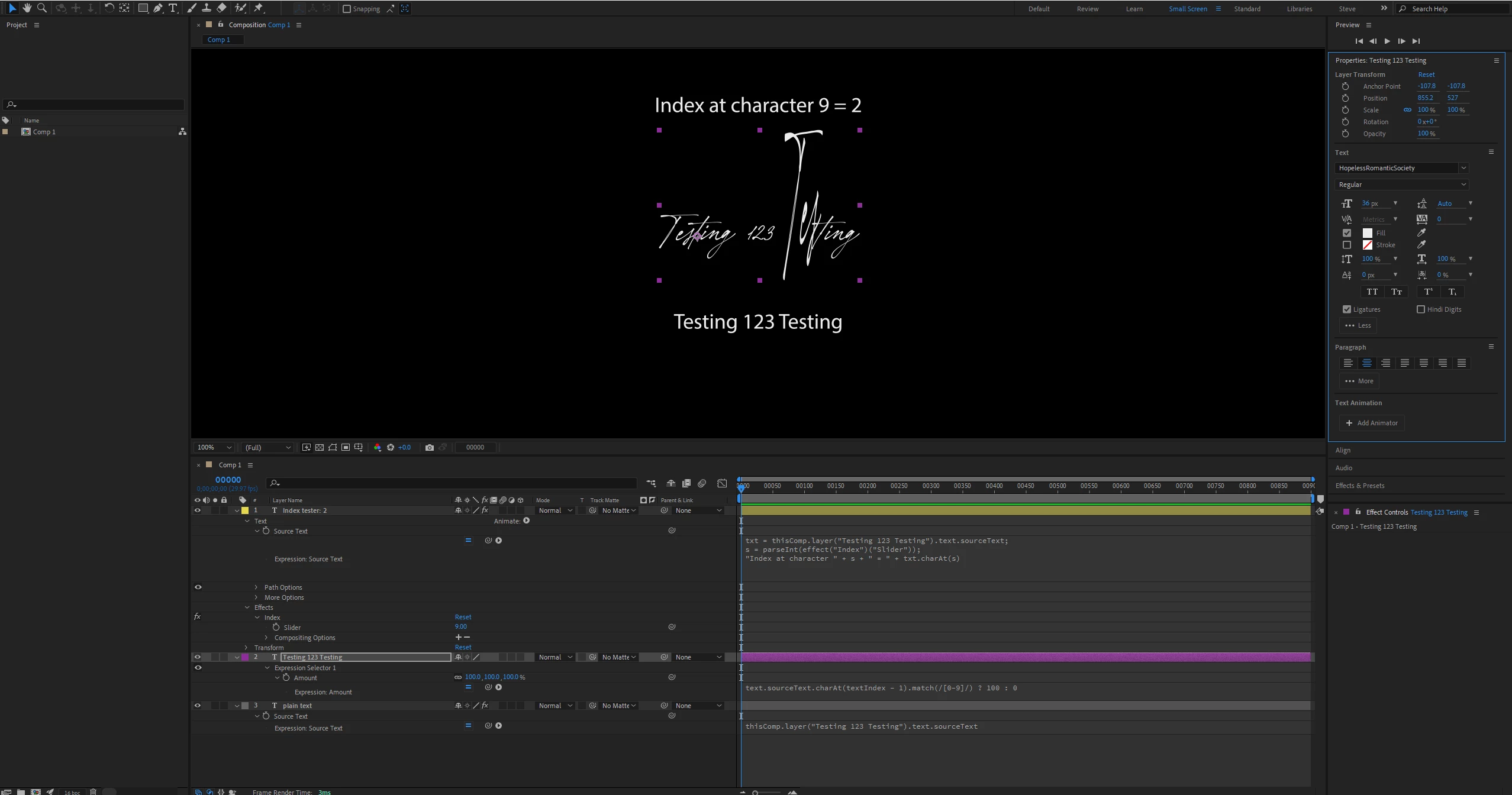Open the Effects & Presets panel
The width and height of the screenshot is (1512, 795).
point(1359,486)
